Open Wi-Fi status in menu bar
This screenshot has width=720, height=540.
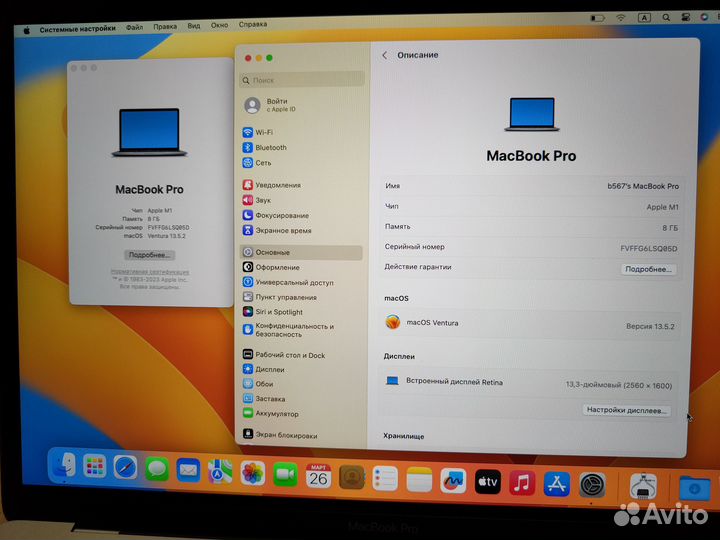click(620, 17)
